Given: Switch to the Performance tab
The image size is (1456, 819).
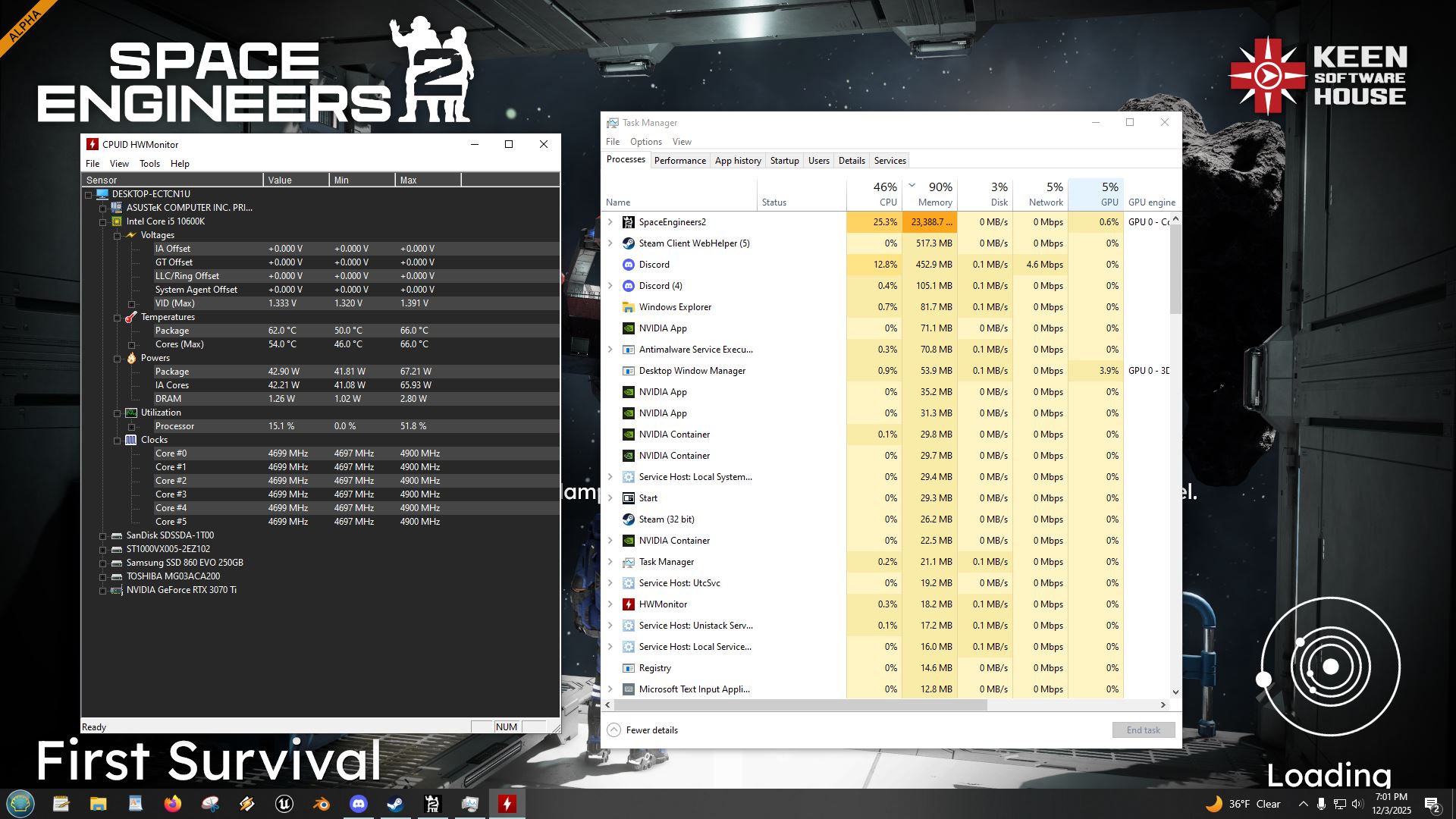Looking at the screenshot, I should click(679, 161).
